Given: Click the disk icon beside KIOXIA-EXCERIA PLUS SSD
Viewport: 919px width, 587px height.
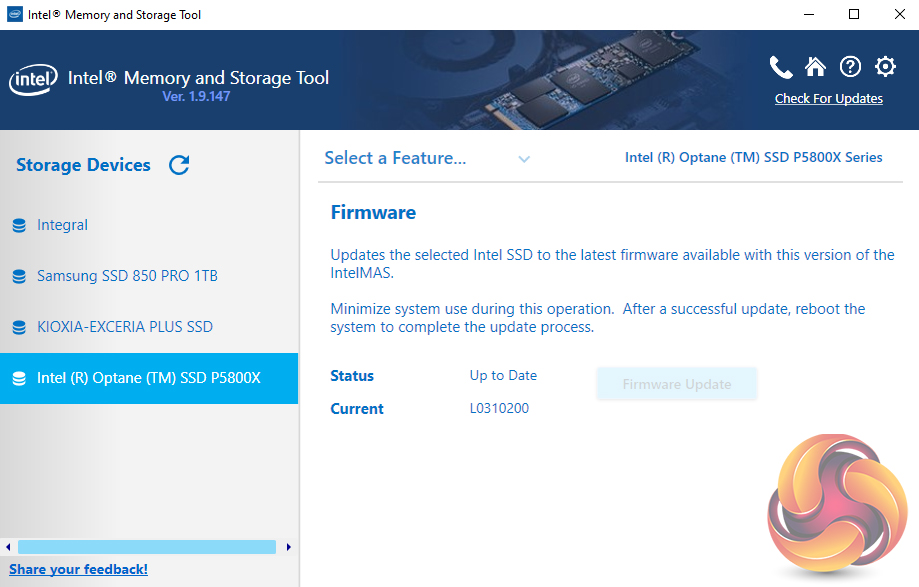Looking at the screenshot, I should point(19,327).
